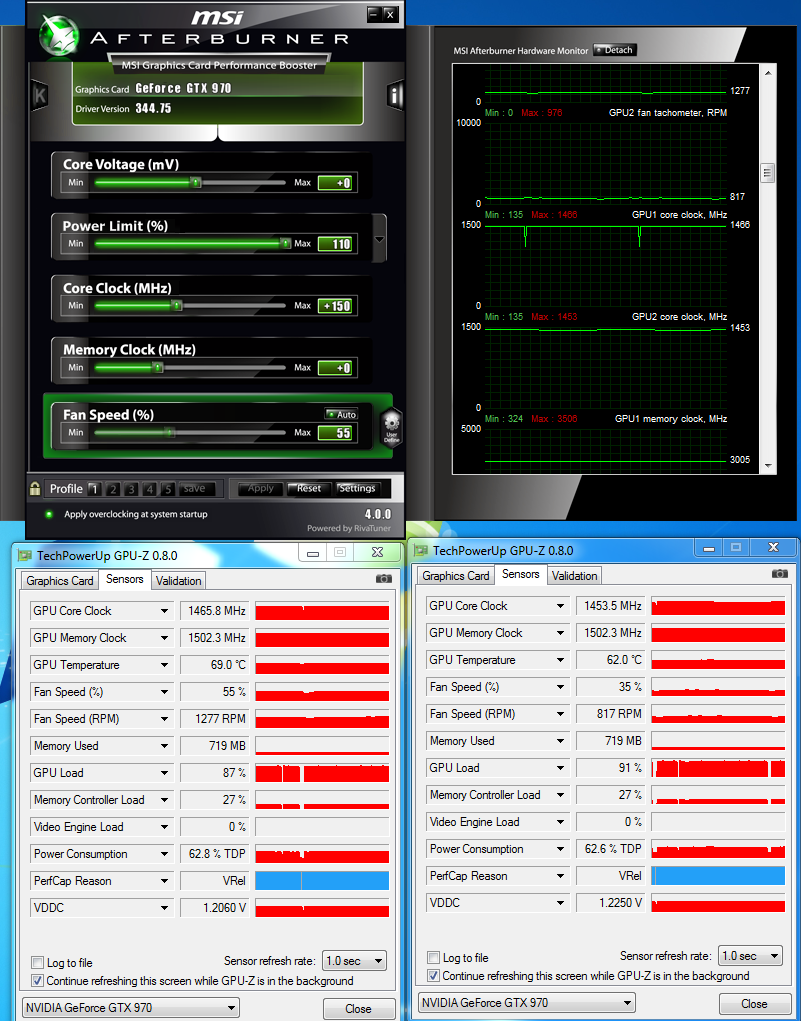The height and width of the screenshot is (1021, 801).
Task: Select profile slot 1
Action: coord(94,489)
